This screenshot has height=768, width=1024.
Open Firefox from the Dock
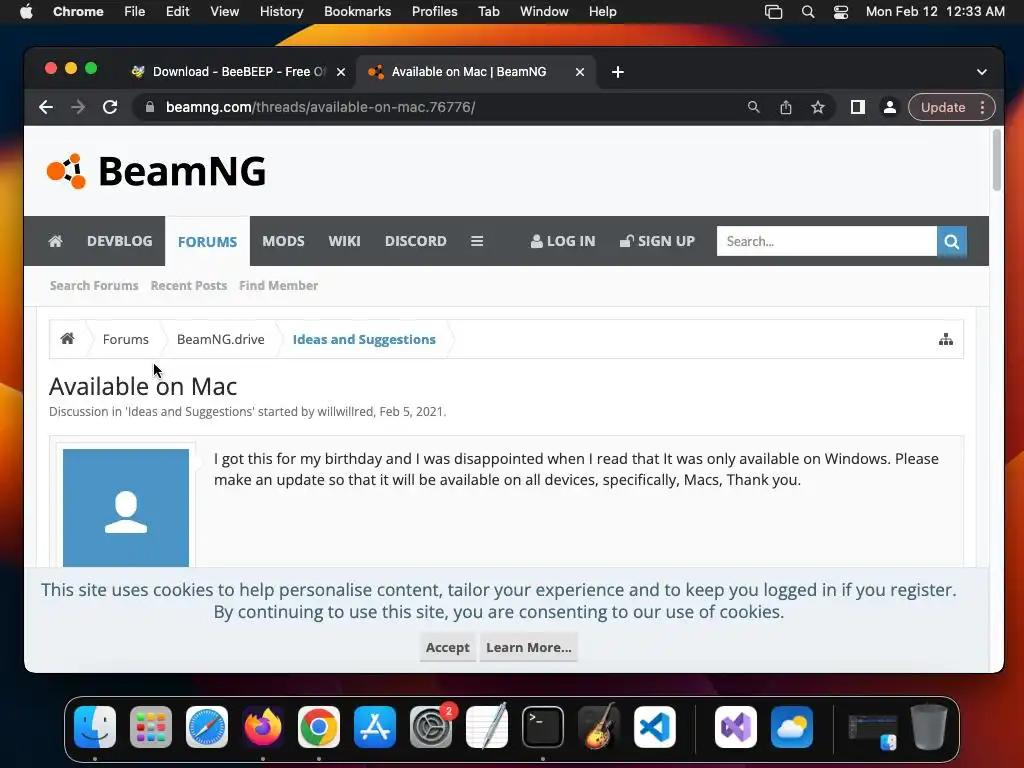tap(263, 727)
